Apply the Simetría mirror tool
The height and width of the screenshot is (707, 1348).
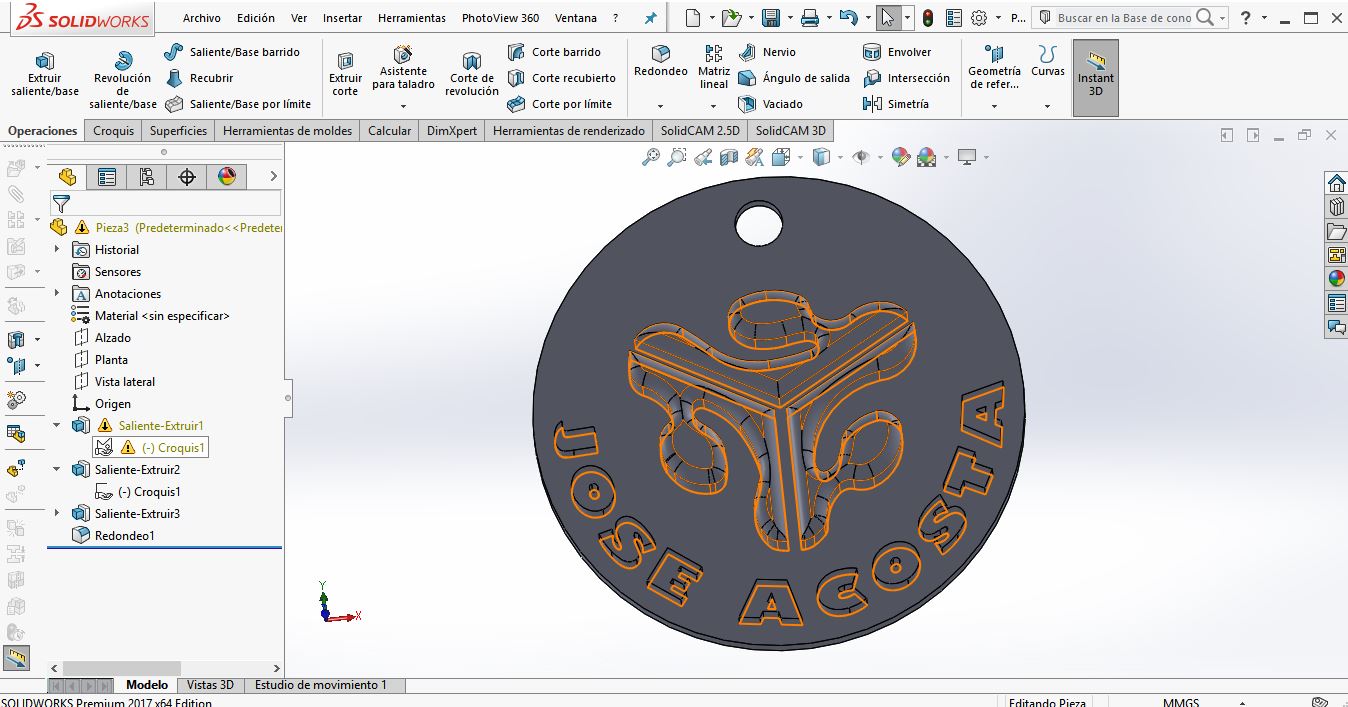[896, 104]
